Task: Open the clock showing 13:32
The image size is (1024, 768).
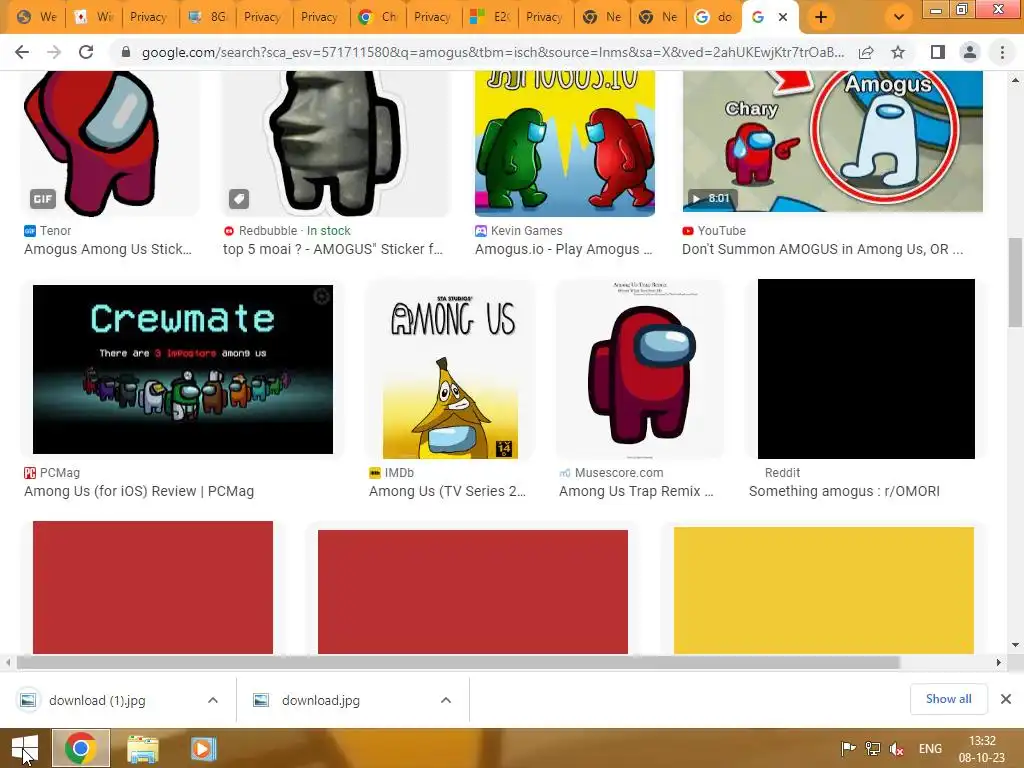Action: pyautogui.click(x=982, y=749)
